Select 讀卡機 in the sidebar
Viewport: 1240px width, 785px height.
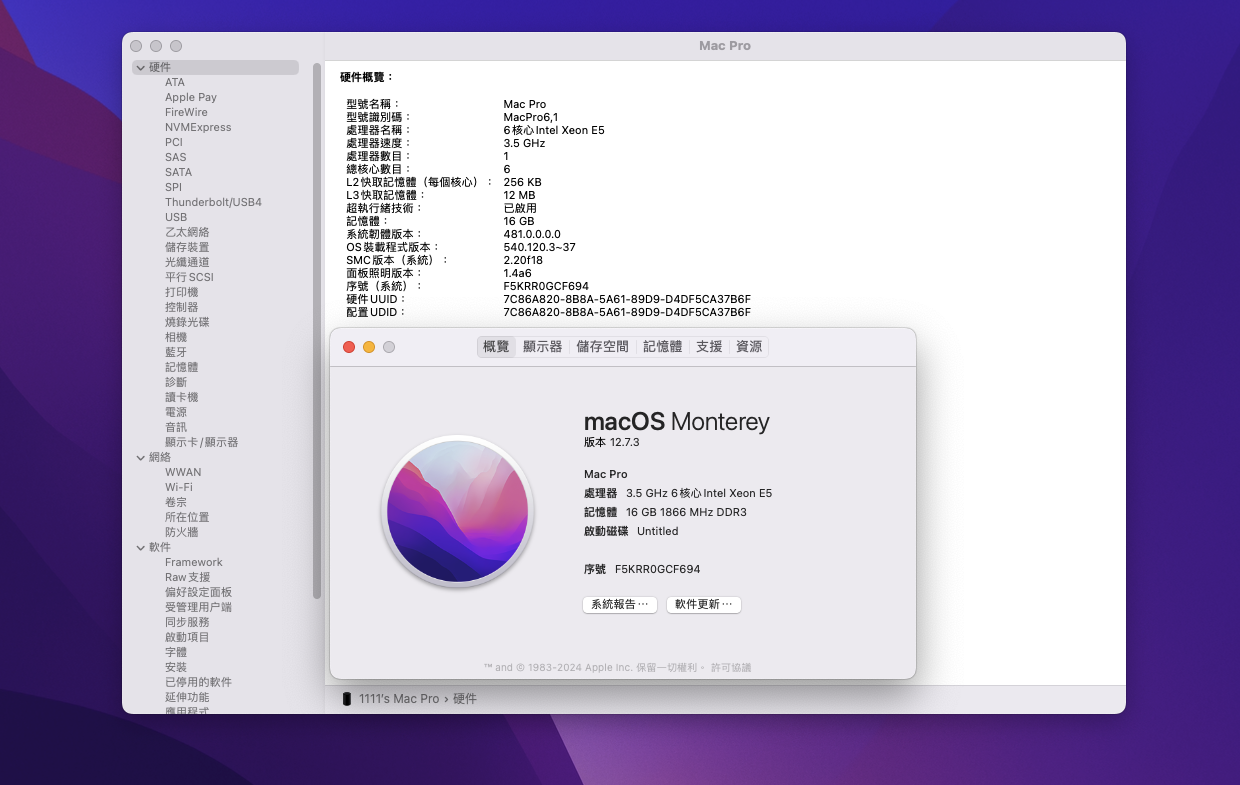click(x=182, y=397)
